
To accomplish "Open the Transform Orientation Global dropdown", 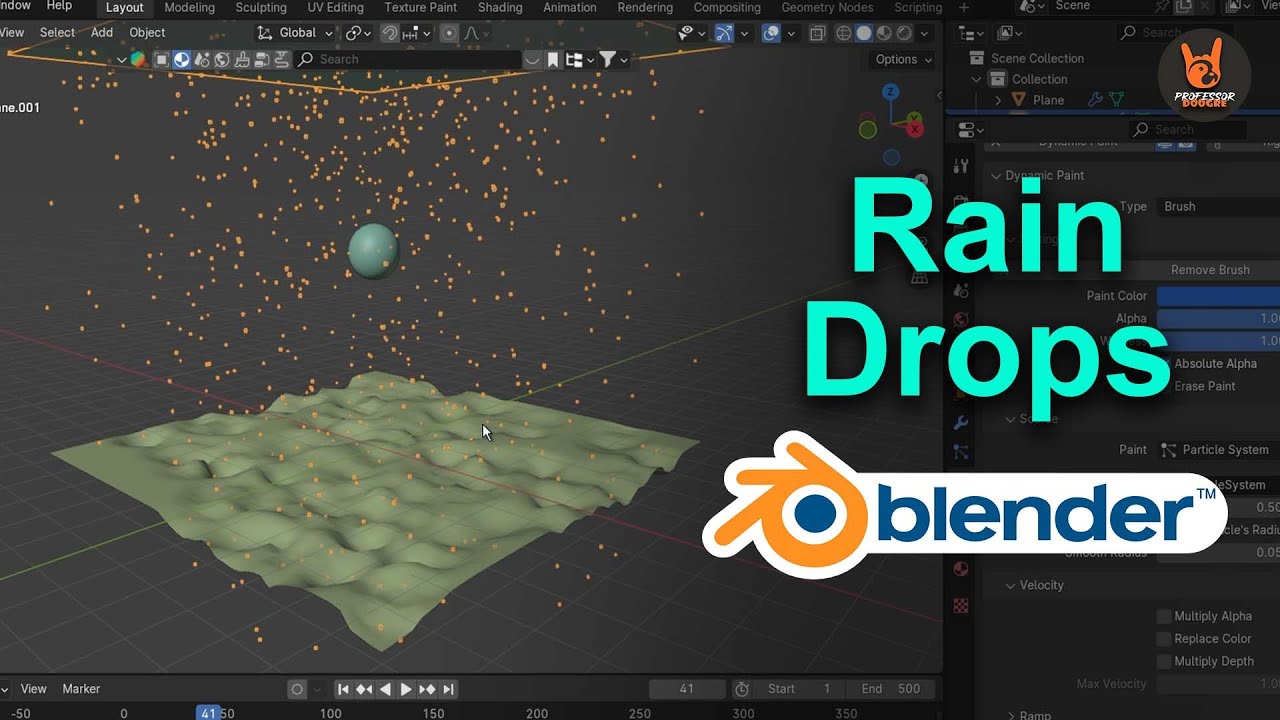I will (295, 33).
